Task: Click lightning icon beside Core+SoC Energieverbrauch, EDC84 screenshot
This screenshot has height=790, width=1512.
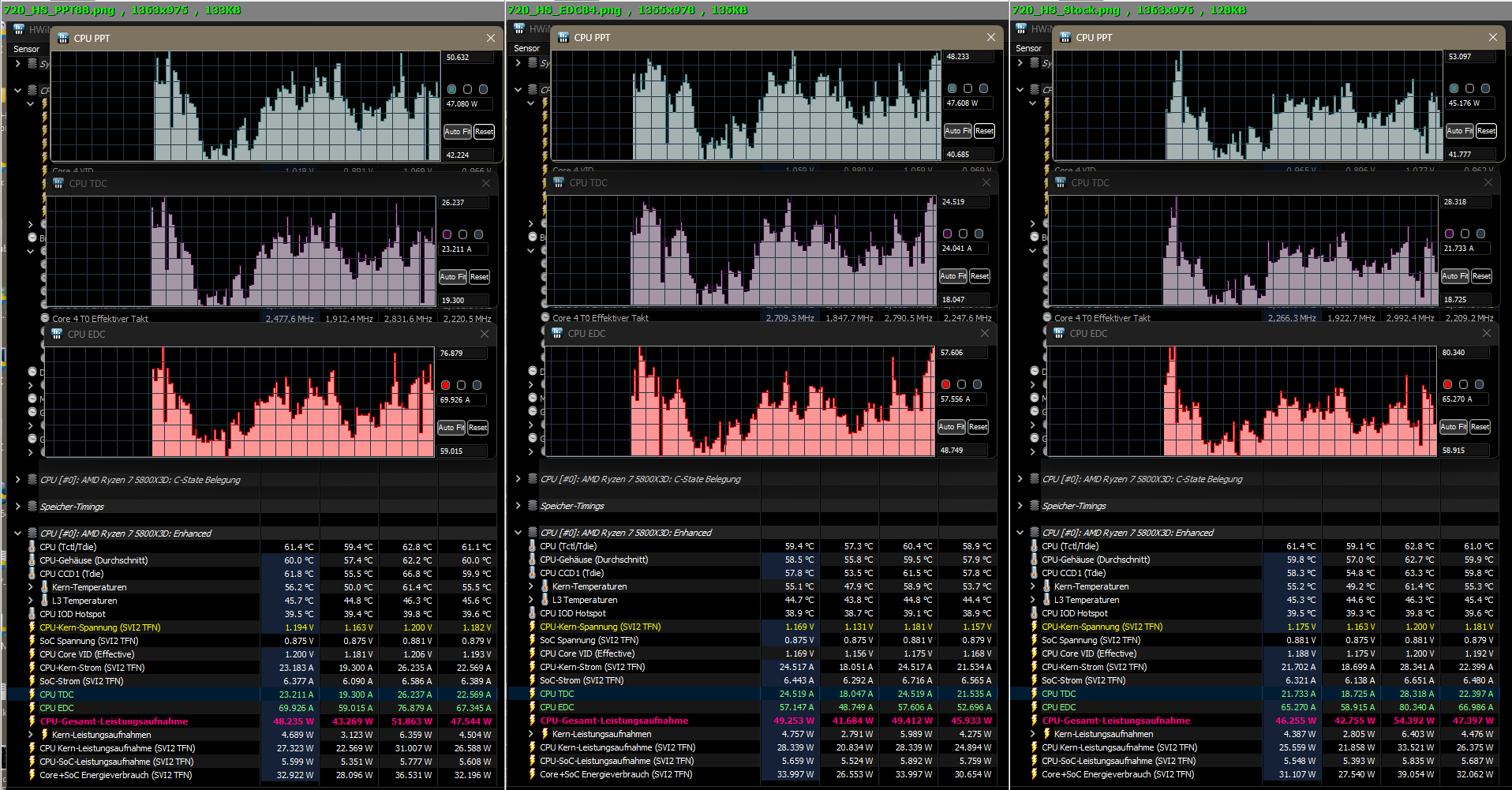Action: [533, 774]
